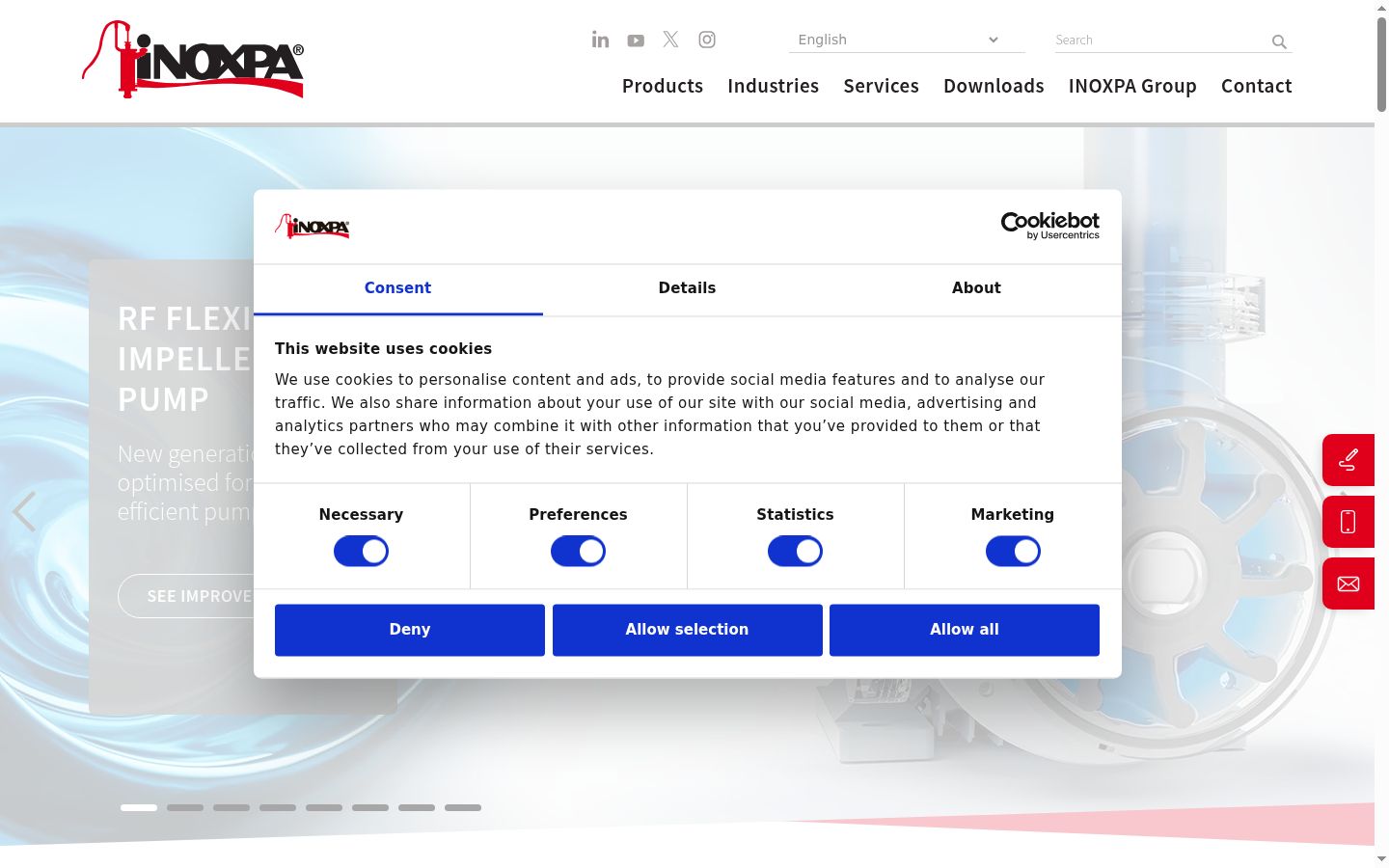Click the Allow all button
Viewport: 1389px width, 868px height.
point(965,630)
